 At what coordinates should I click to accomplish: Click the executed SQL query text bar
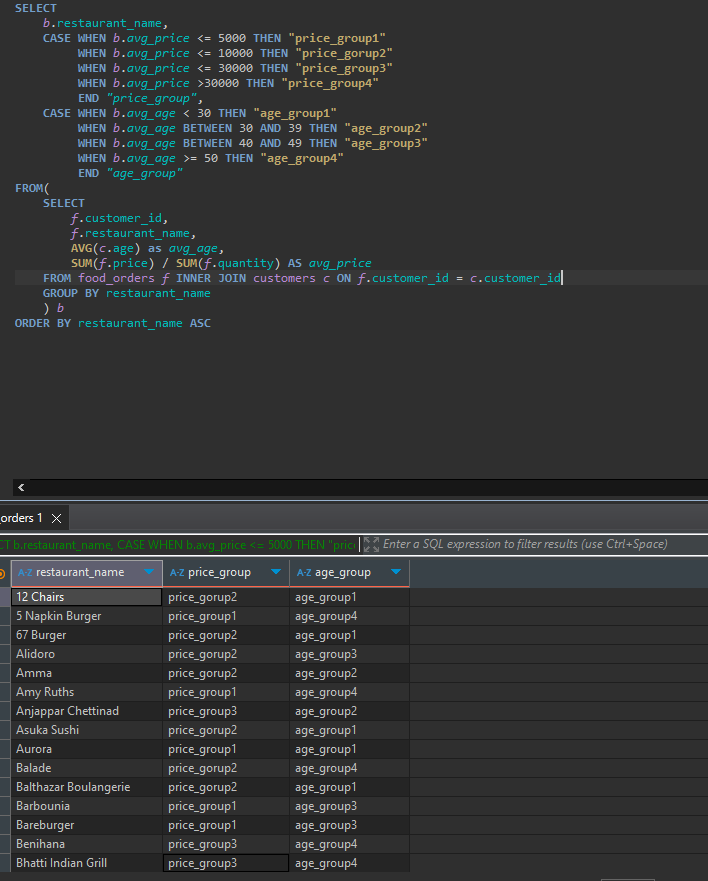[179, 544]
